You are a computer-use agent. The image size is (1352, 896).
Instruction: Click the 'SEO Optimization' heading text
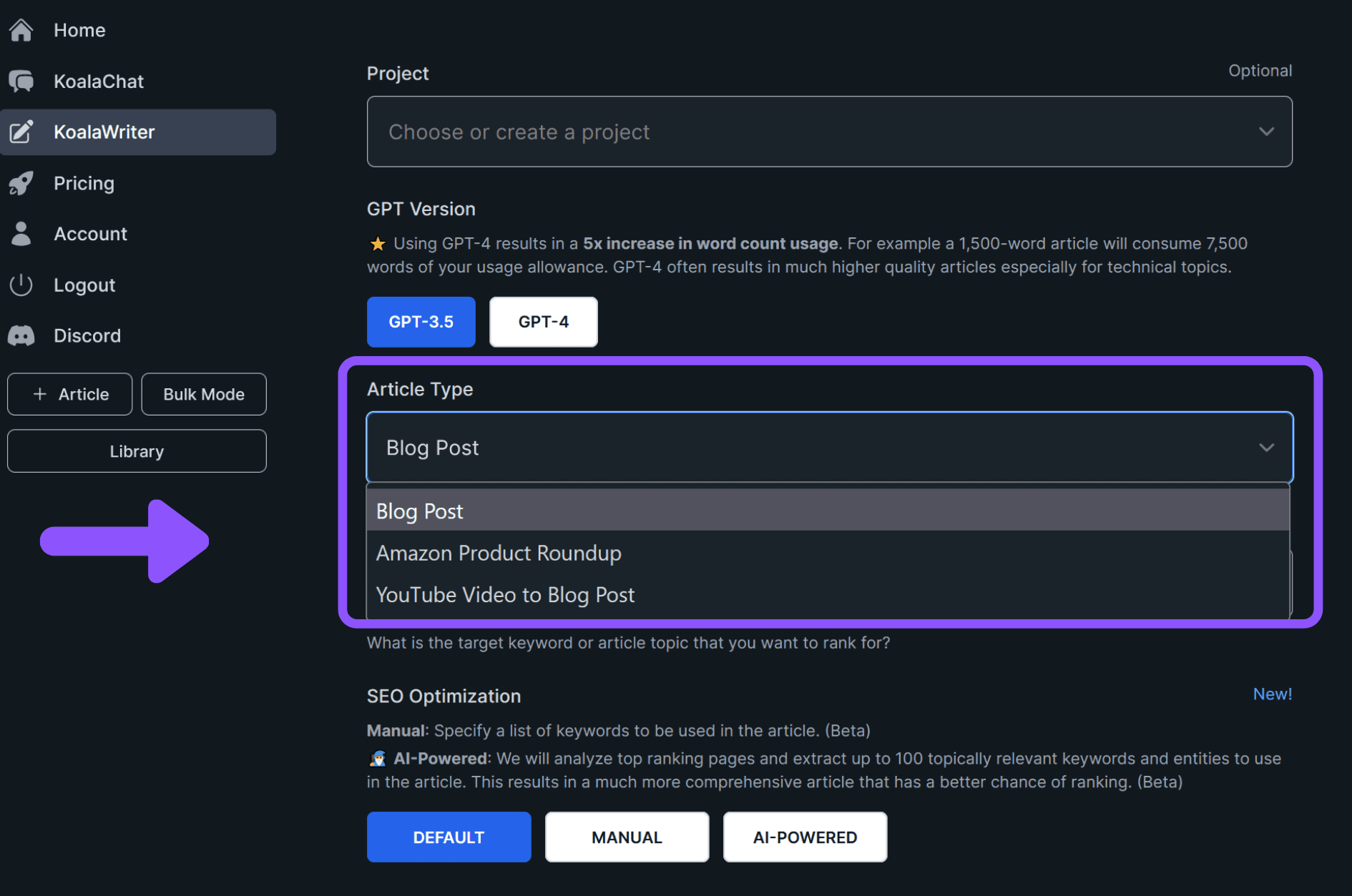[444, 696]
